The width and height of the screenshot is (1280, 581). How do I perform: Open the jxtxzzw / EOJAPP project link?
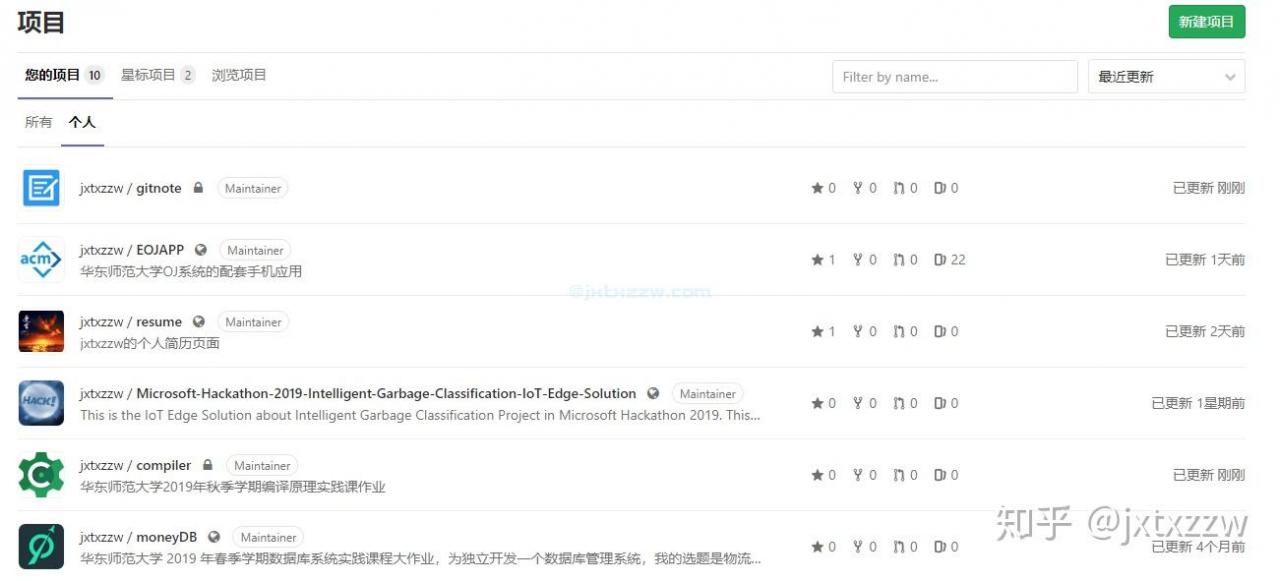click(x=131, y=250)
